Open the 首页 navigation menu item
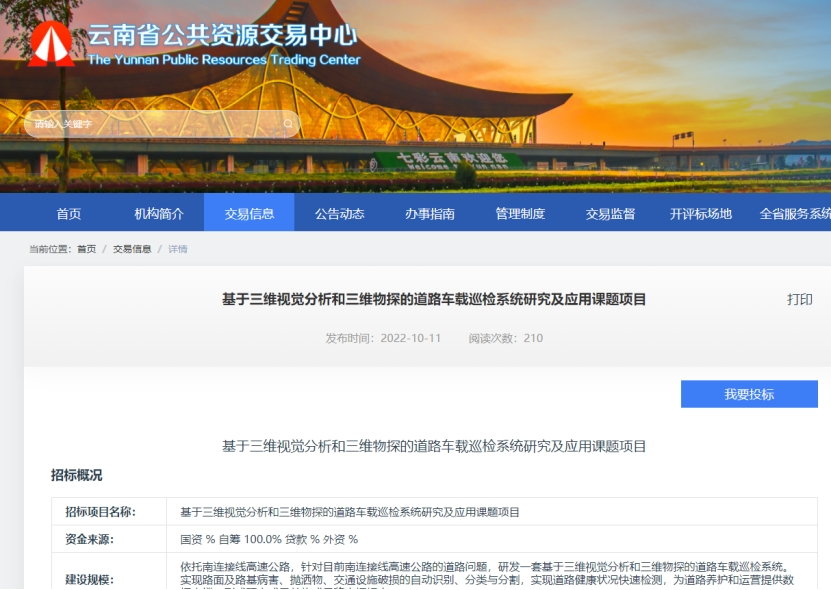The height and width of the screenshot is (590, 831). pos(69,213)
